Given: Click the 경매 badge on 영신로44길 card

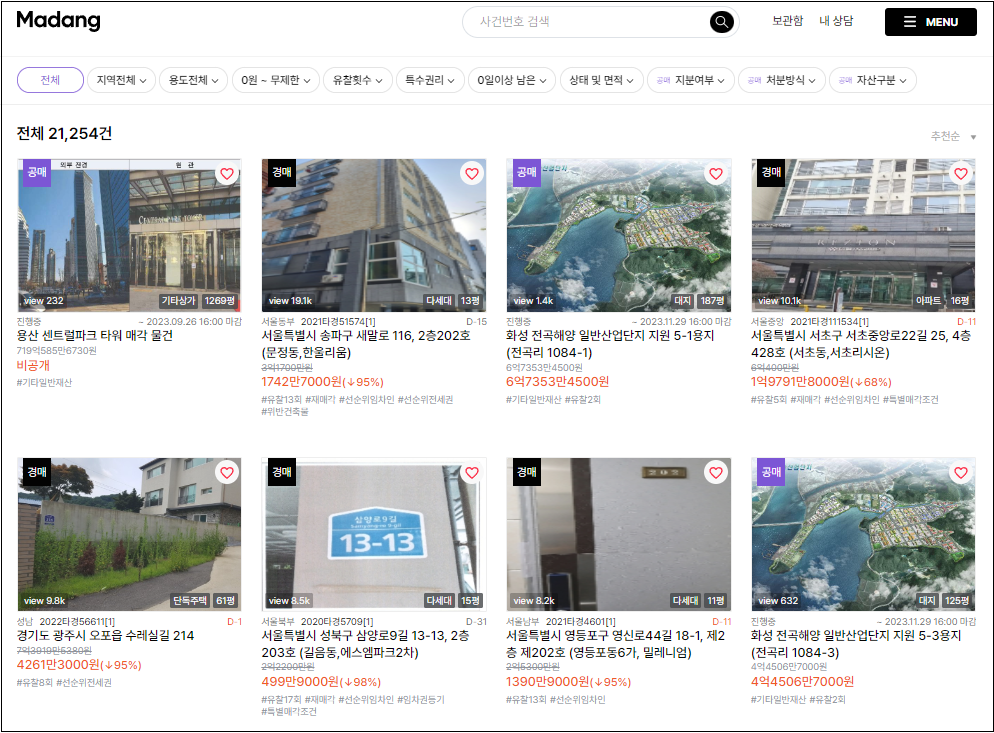Looking at the screenshot, I should 527,472.
